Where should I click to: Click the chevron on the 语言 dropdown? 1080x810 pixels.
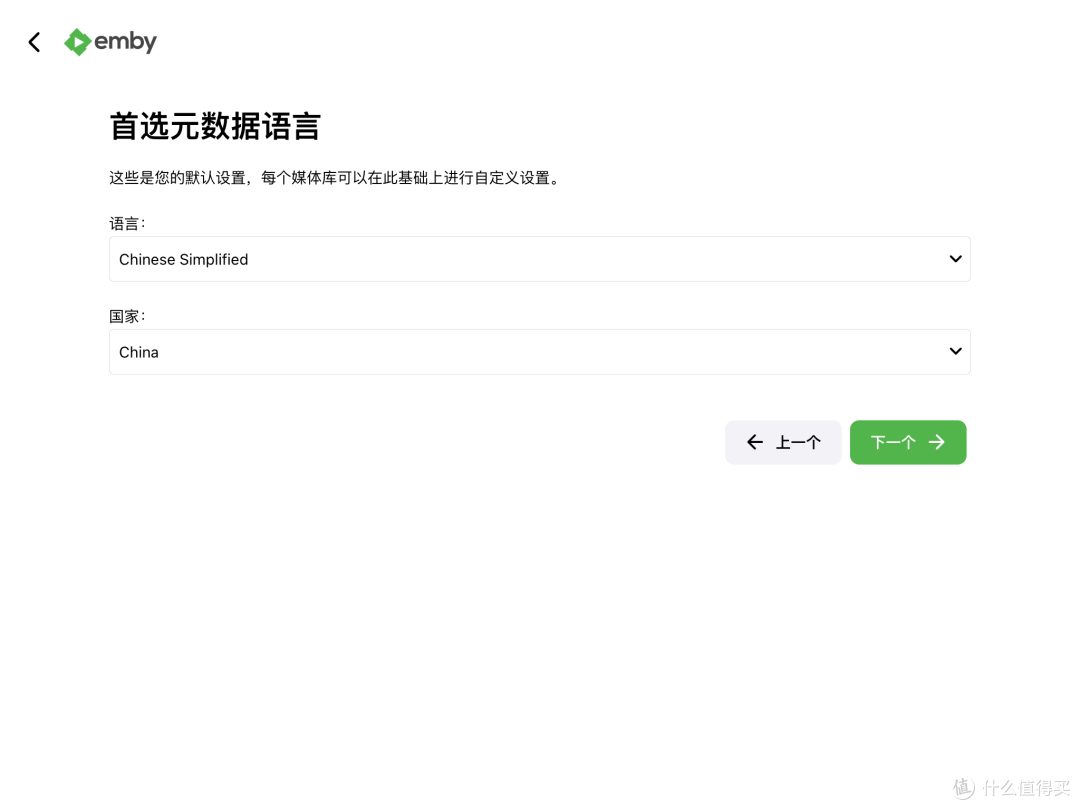[955, 258]
